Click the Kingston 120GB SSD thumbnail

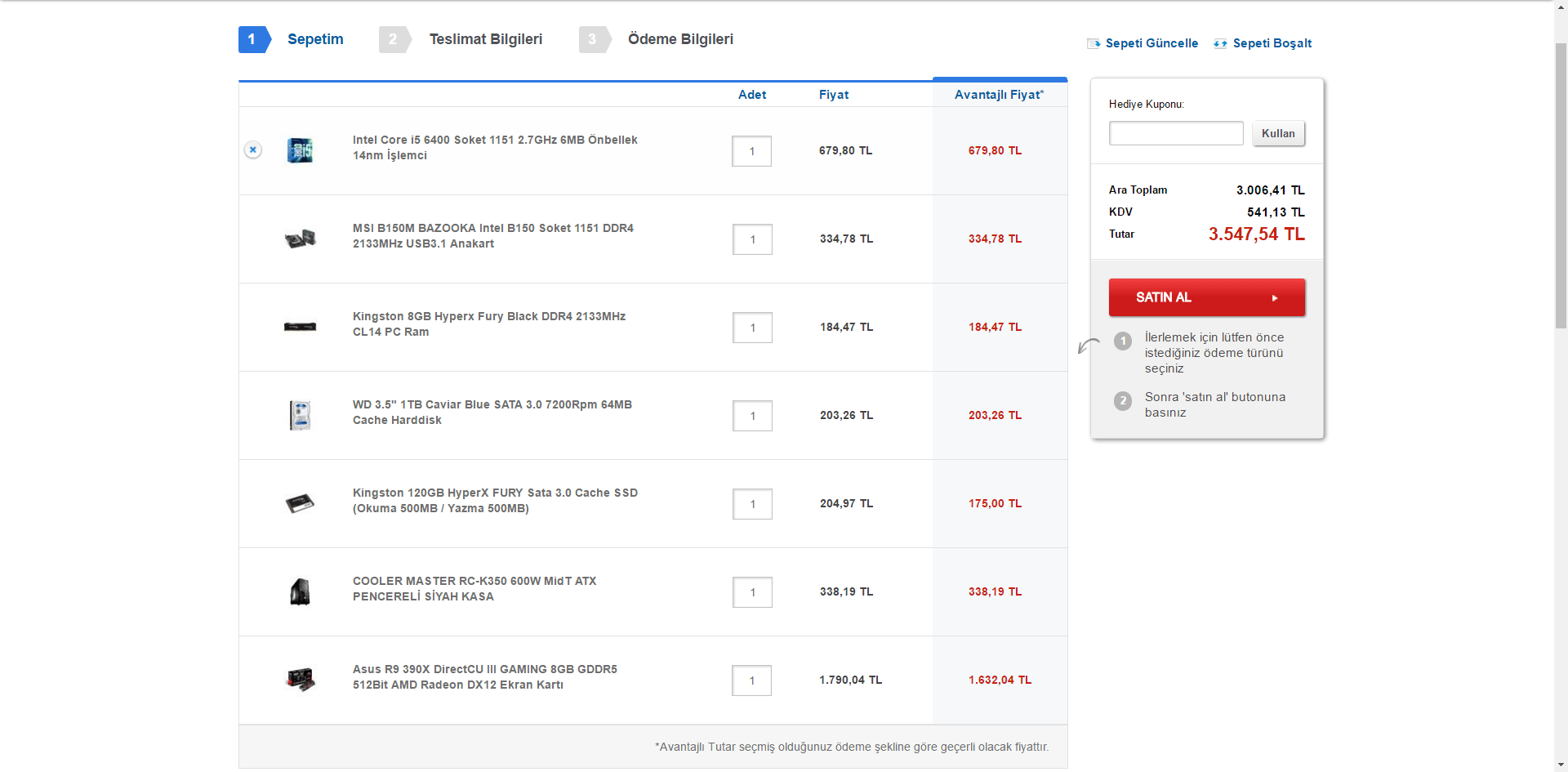[x=300, y=503]
